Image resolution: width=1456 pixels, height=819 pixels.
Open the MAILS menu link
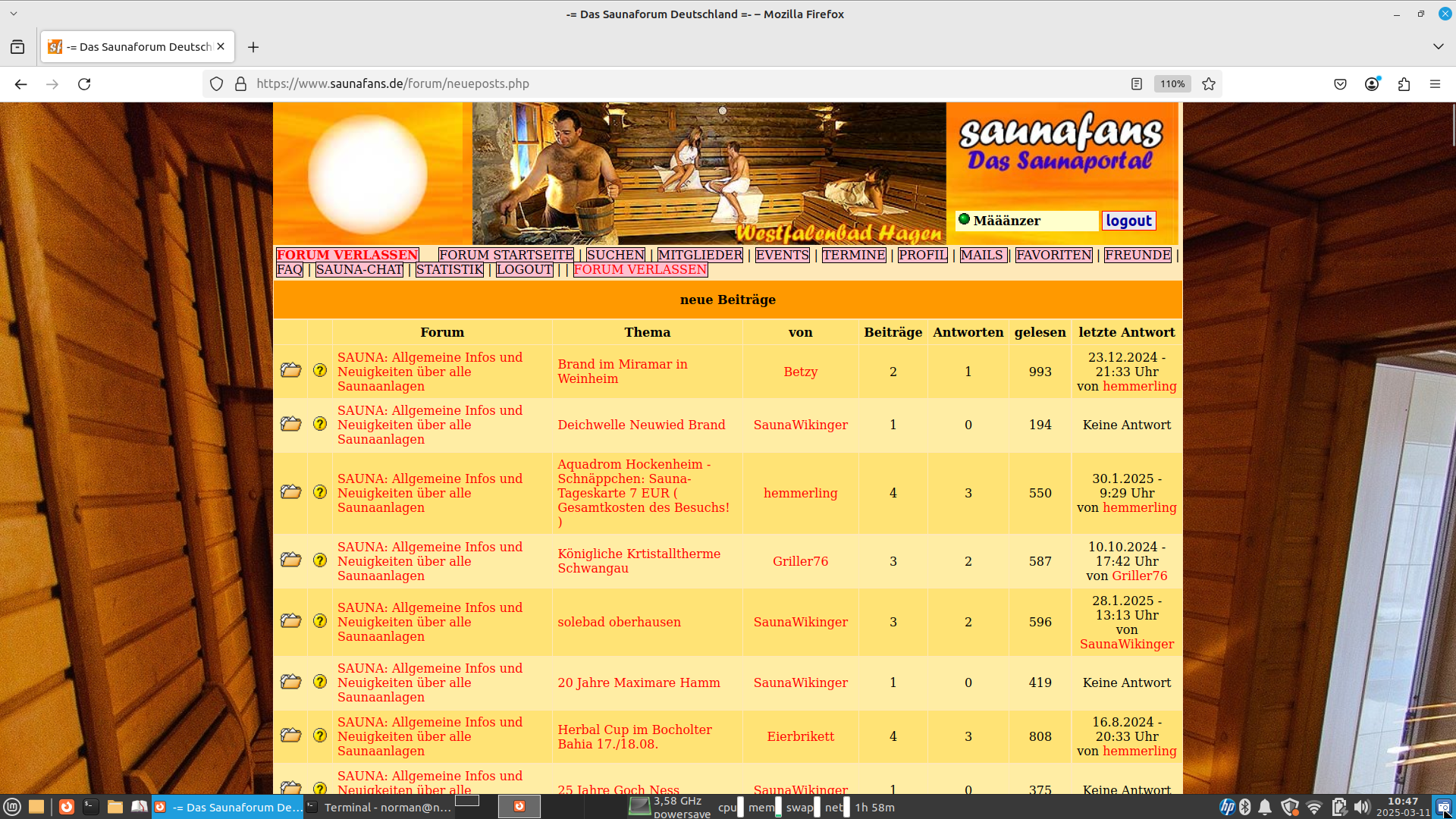tap(983, 255)
